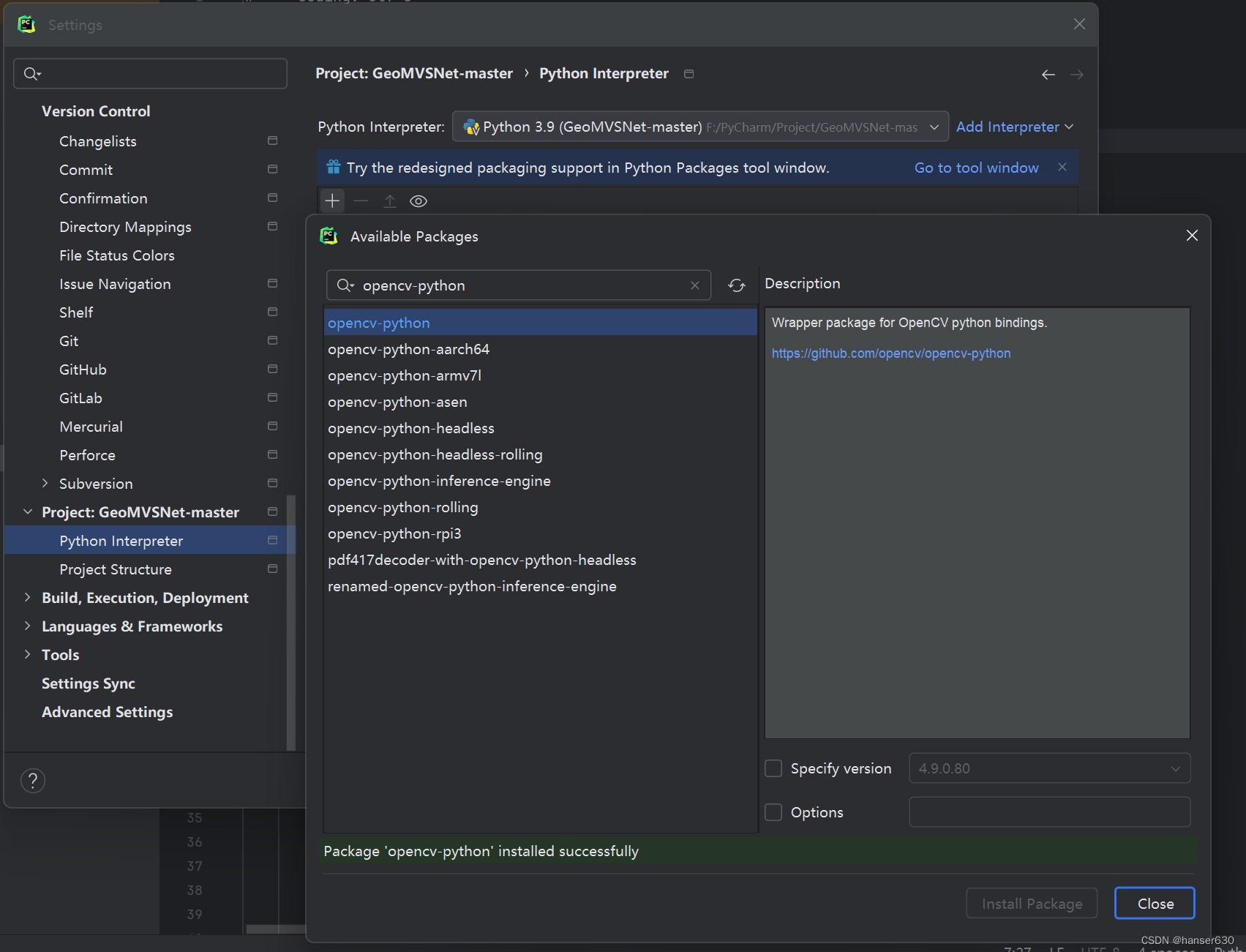Toggle the show early releases eye icon
Image resolution: width=1246 pixels, height=952 pixels.
click(419, 201)
